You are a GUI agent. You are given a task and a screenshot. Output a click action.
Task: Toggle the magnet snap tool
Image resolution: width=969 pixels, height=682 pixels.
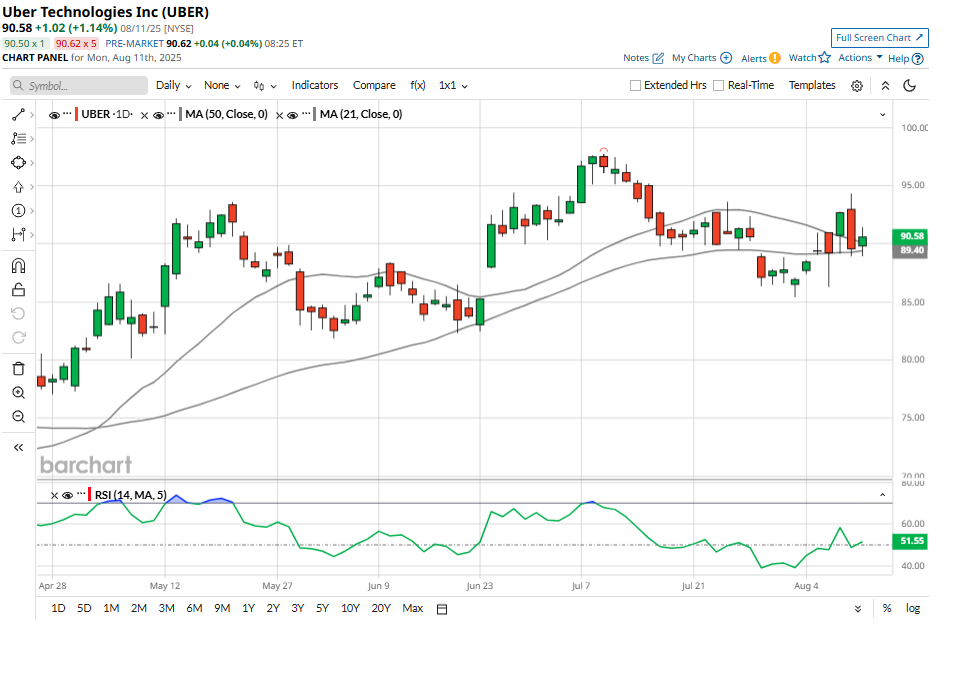(x=19, y=266)
